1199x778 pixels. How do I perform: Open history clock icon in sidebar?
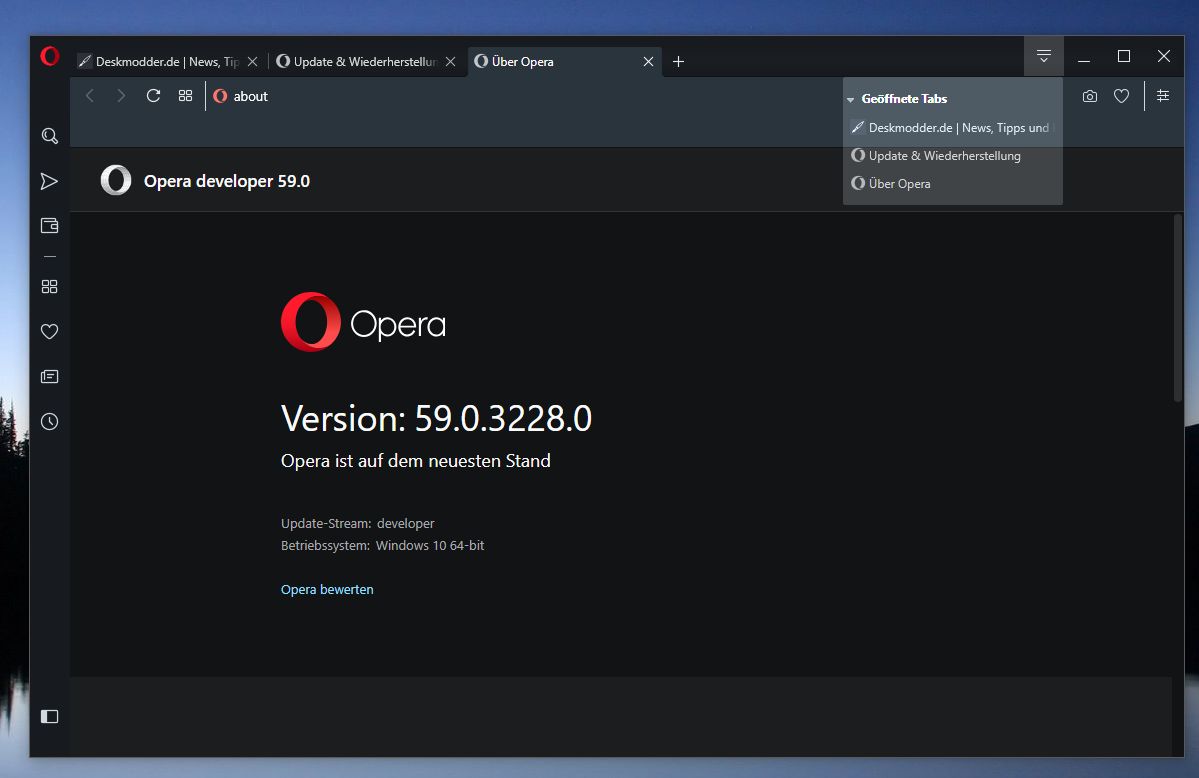pyautogui.click(x=49, y=422)
